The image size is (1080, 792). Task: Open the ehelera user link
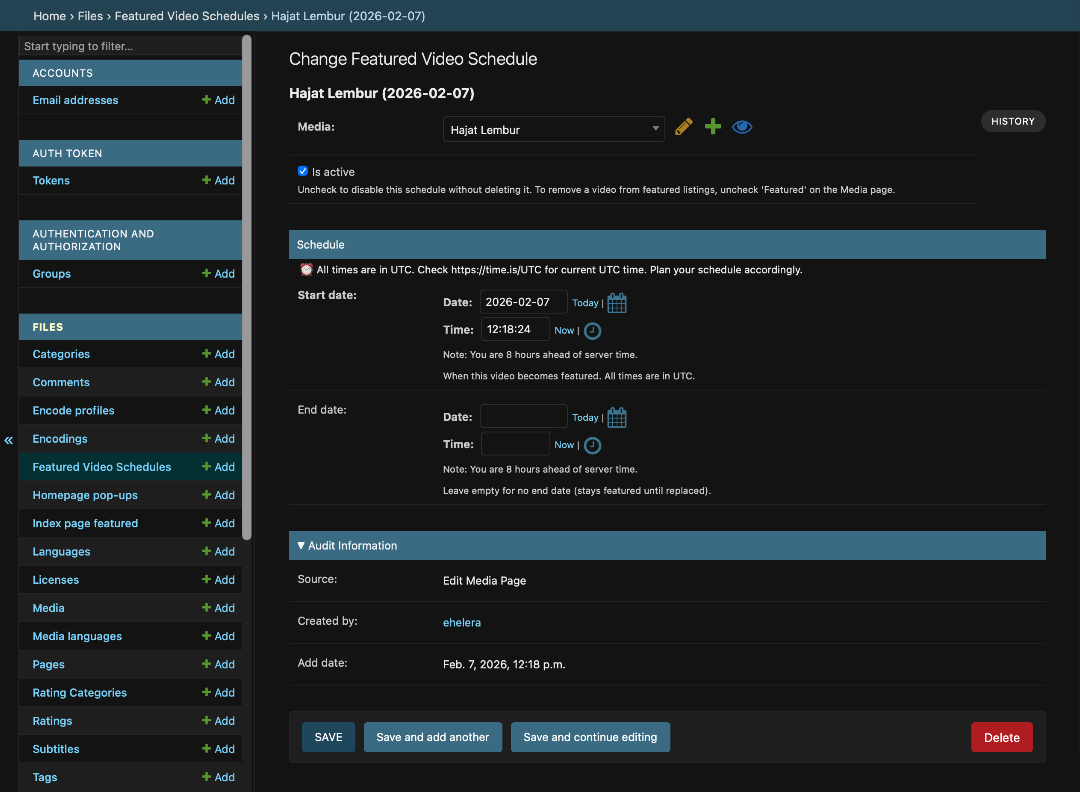462,622
